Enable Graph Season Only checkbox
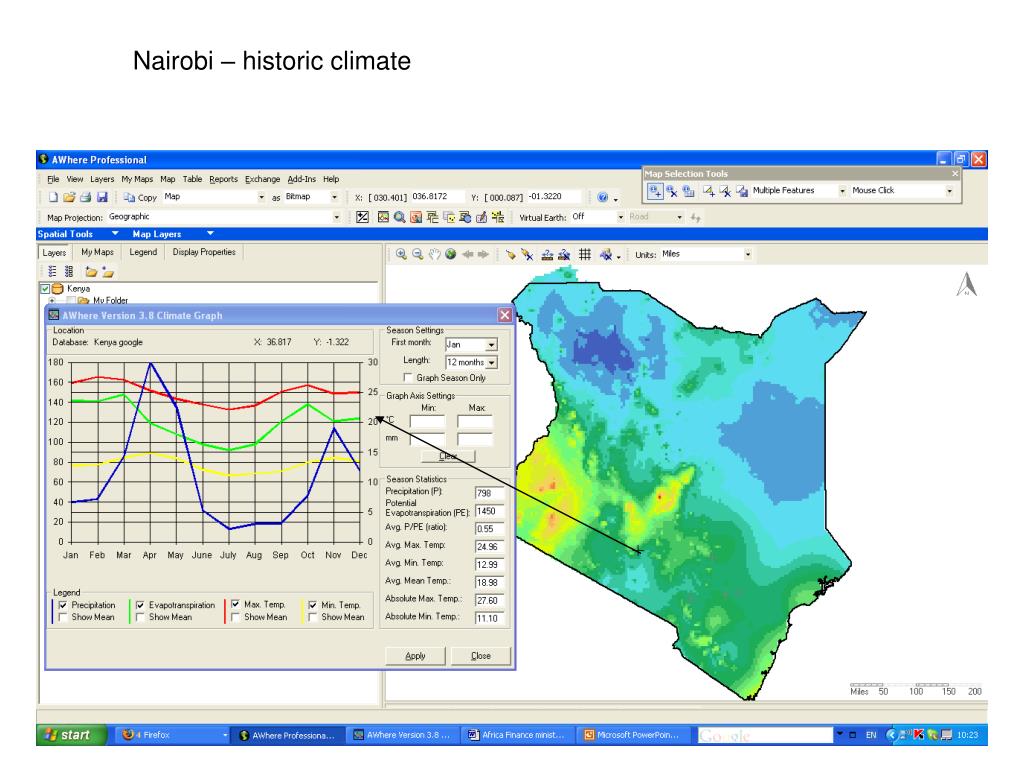 [x=408, y=377]
